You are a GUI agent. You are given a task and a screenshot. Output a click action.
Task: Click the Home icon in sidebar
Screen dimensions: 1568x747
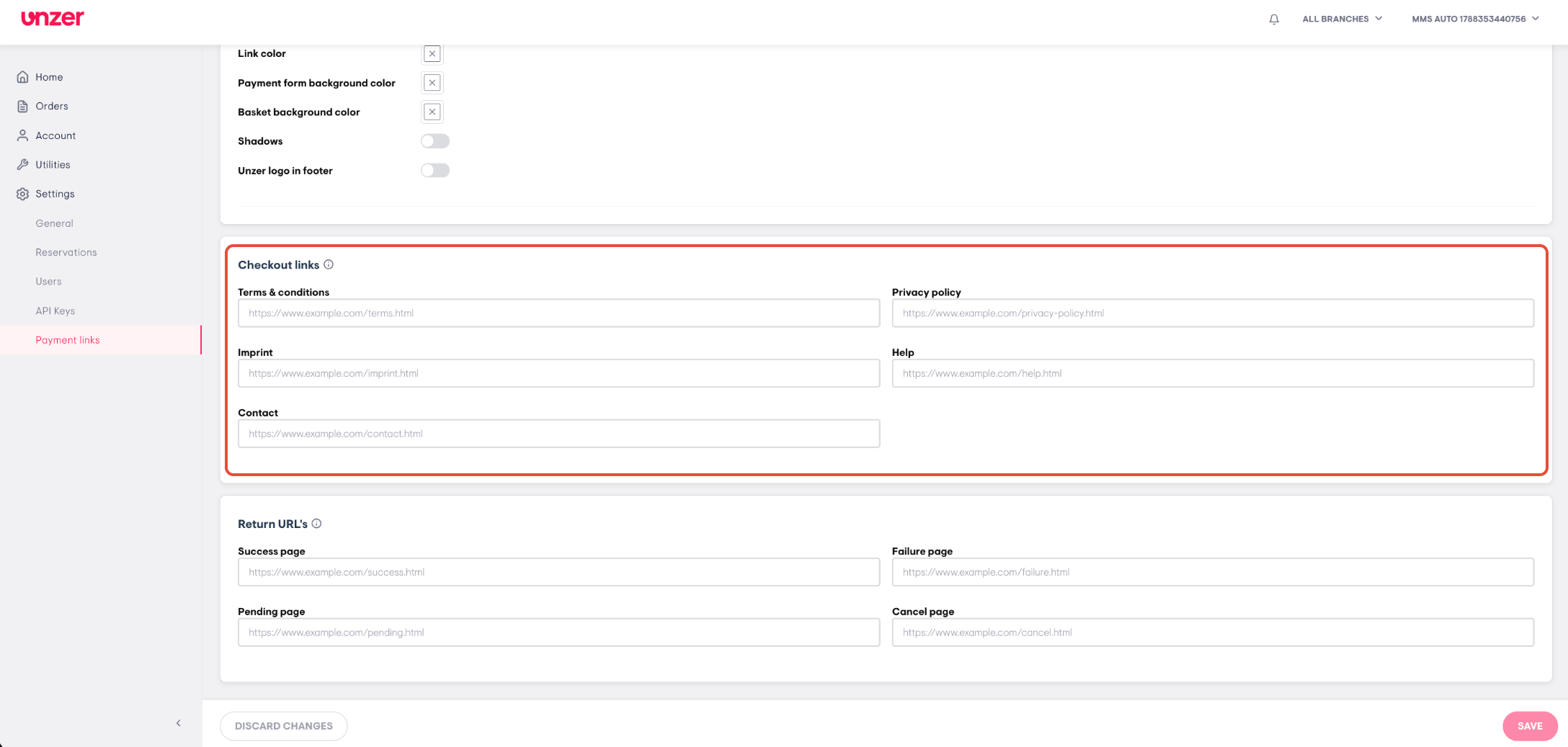click(x=23, y=77)
